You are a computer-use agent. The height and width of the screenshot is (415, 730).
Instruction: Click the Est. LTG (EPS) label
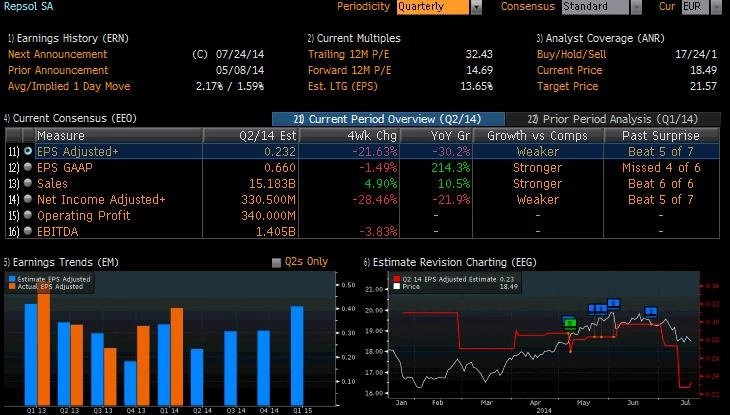click(343, 86)
